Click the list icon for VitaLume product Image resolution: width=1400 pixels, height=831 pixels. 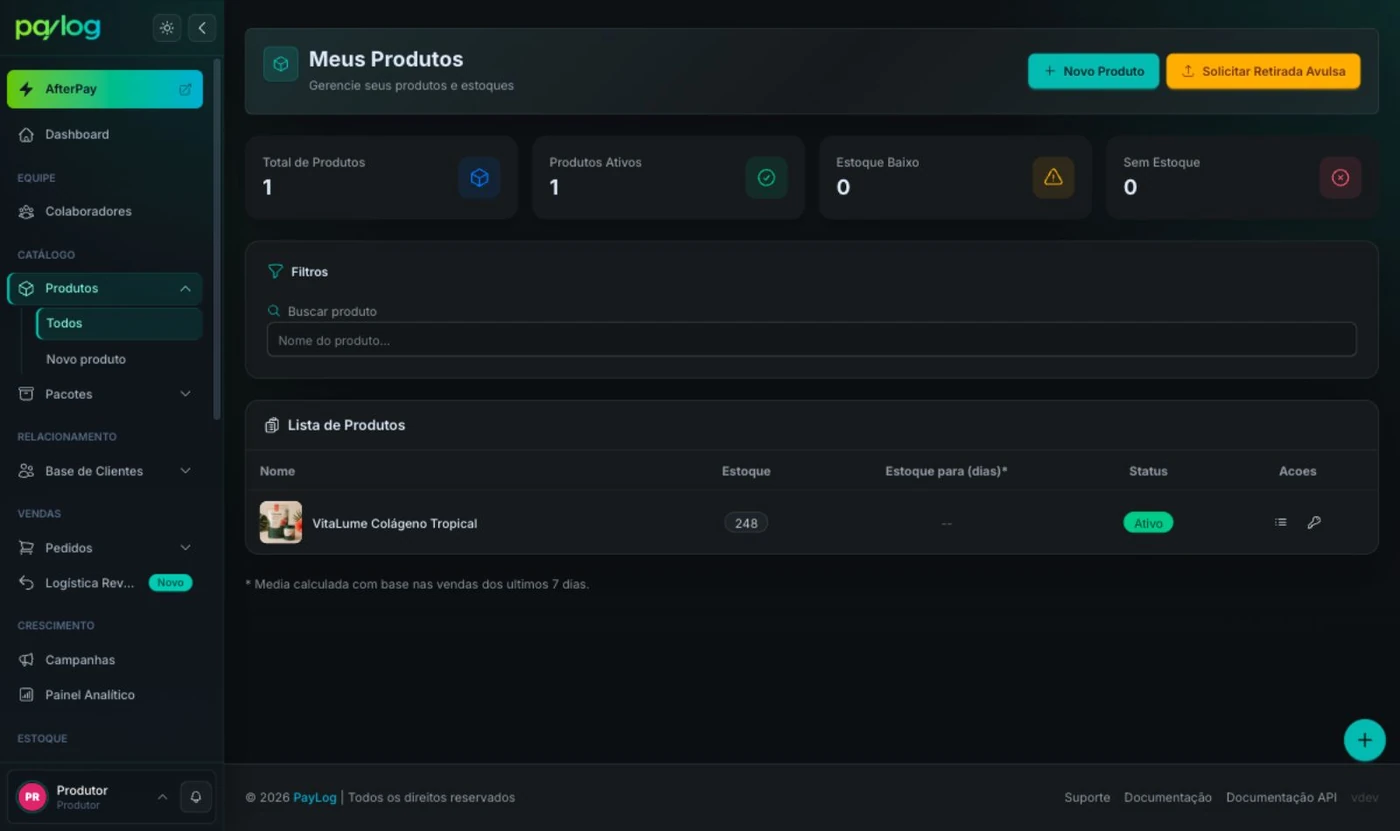[1280, 522]
